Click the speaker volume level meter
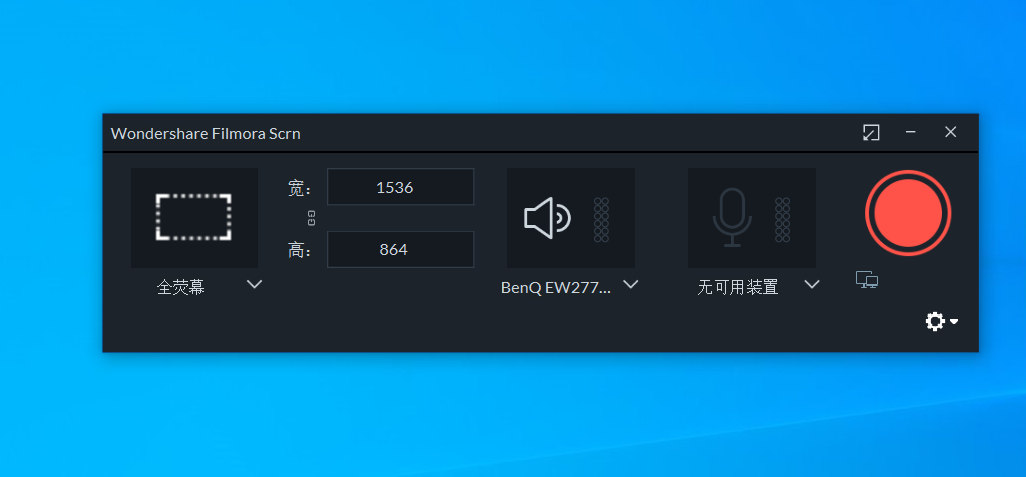This screenshot has height=477, width=1026. tap(601, 219)
